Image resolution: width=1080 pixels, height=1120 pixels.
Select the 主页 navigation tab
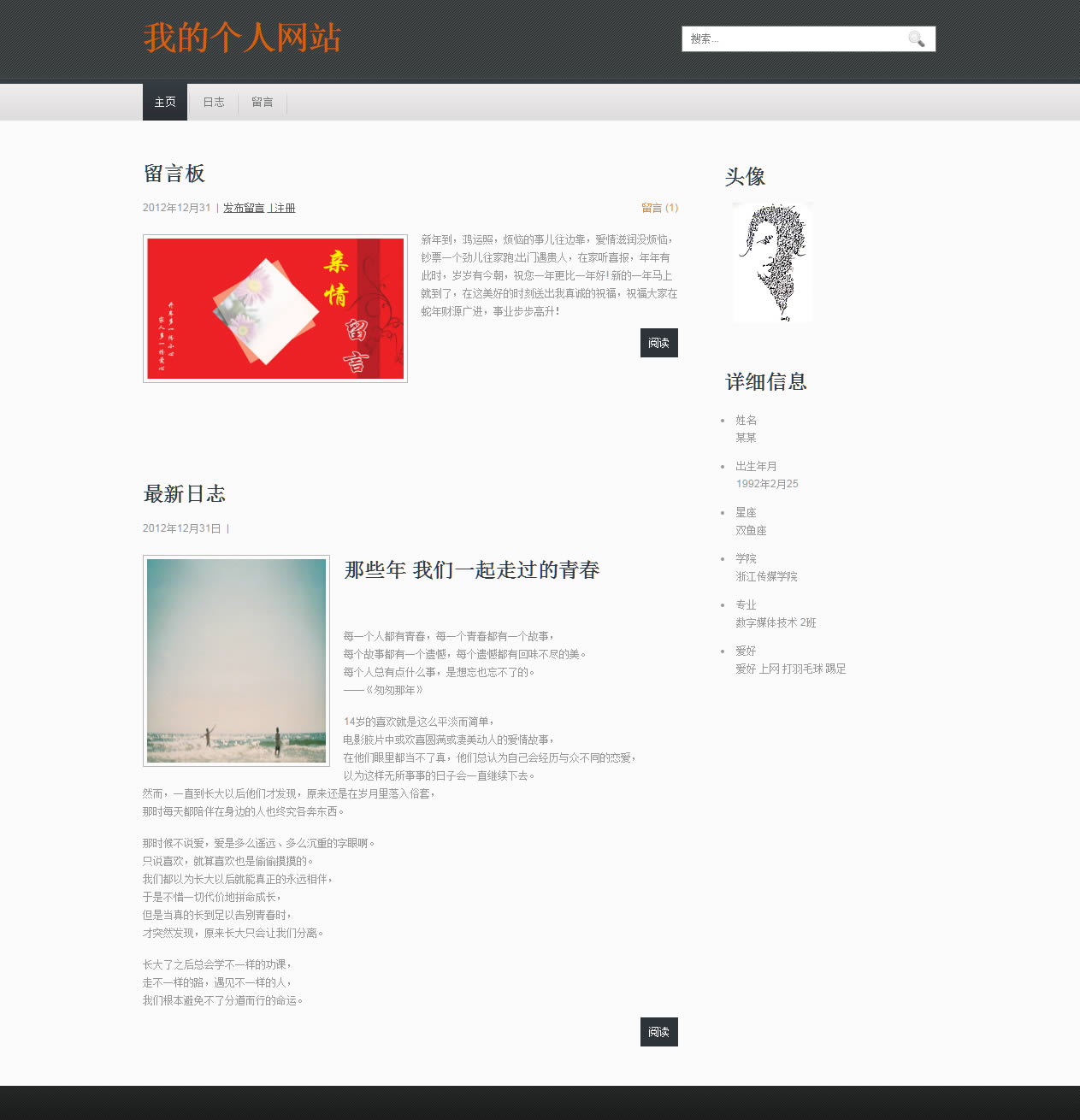(x=165, y=103)
